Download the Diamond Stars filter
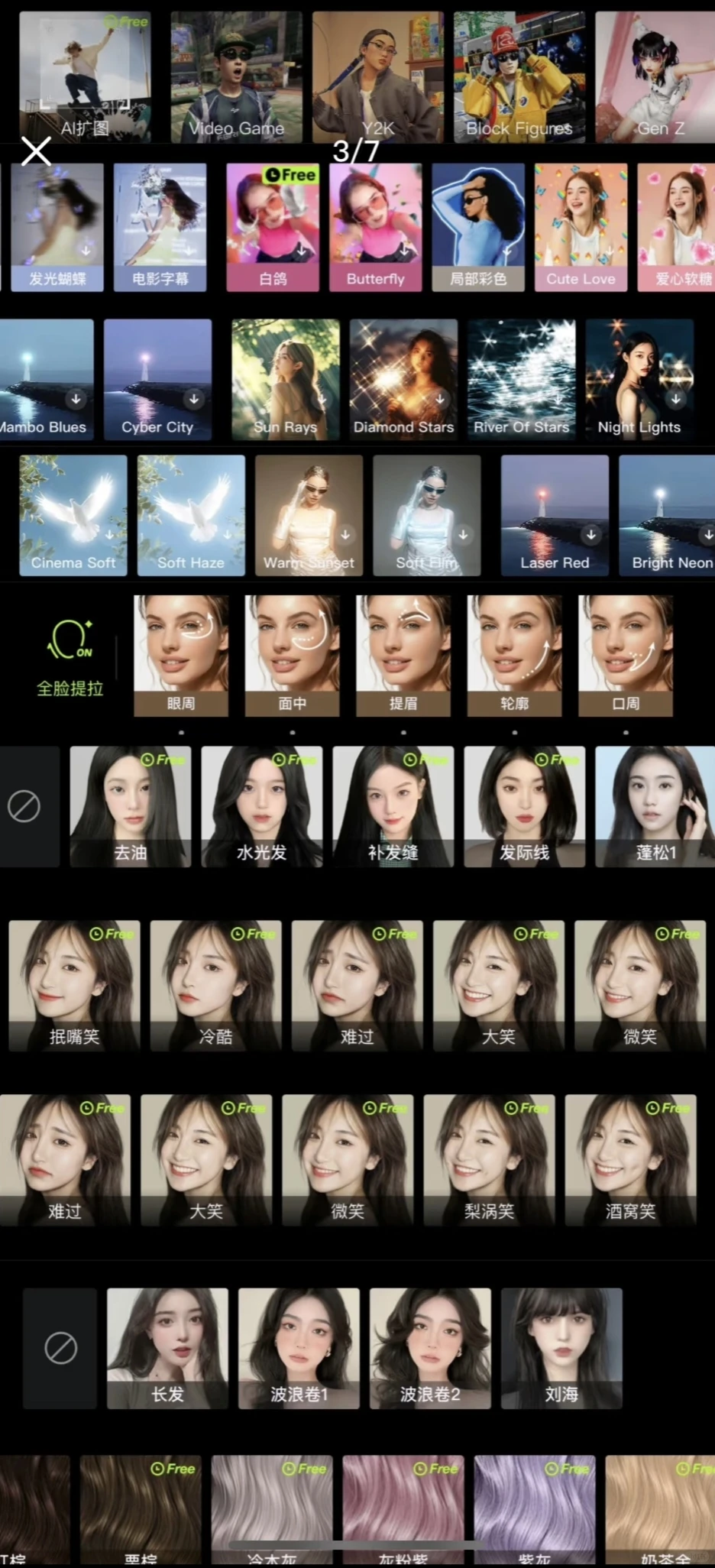Image resolution: width=715 pixels, height=1568 pixels. [x=440, y=398]
